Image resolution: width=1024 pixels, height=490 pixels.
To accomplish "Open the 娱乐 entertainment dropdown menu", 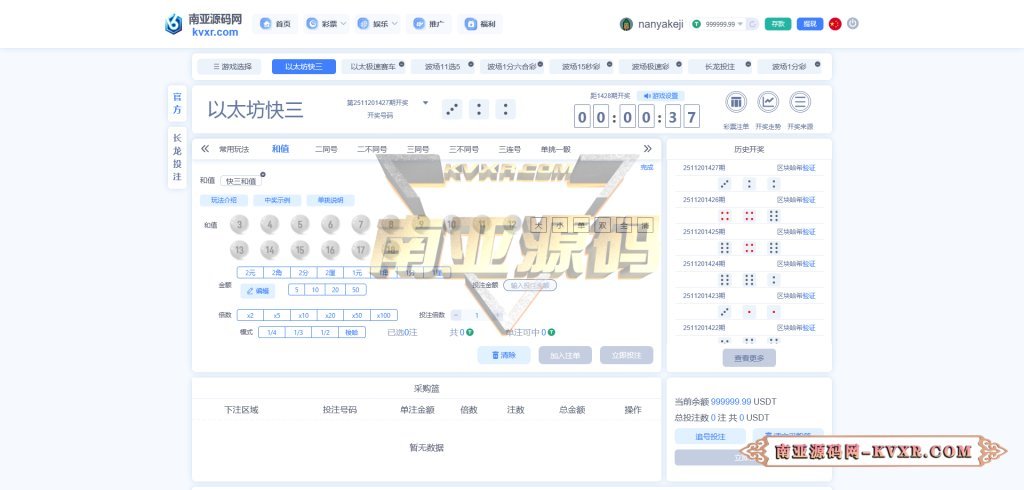I will [x=377, y=24].
